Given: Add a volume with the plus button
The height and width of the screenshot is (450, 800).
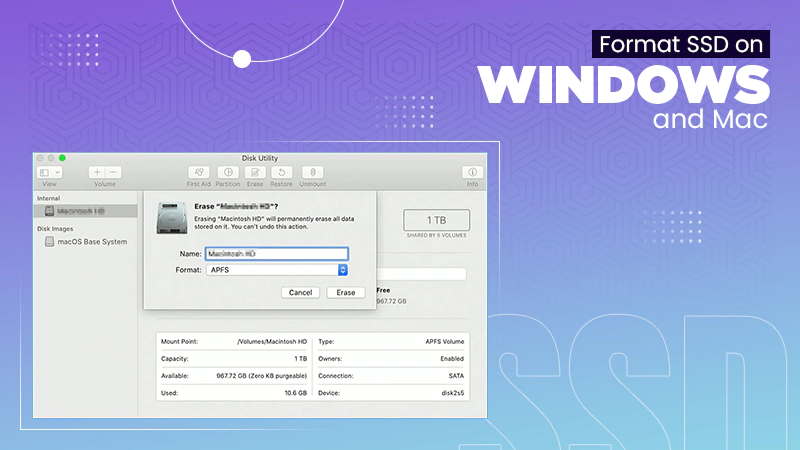Looking at the screenshot, I should point(97,172).
